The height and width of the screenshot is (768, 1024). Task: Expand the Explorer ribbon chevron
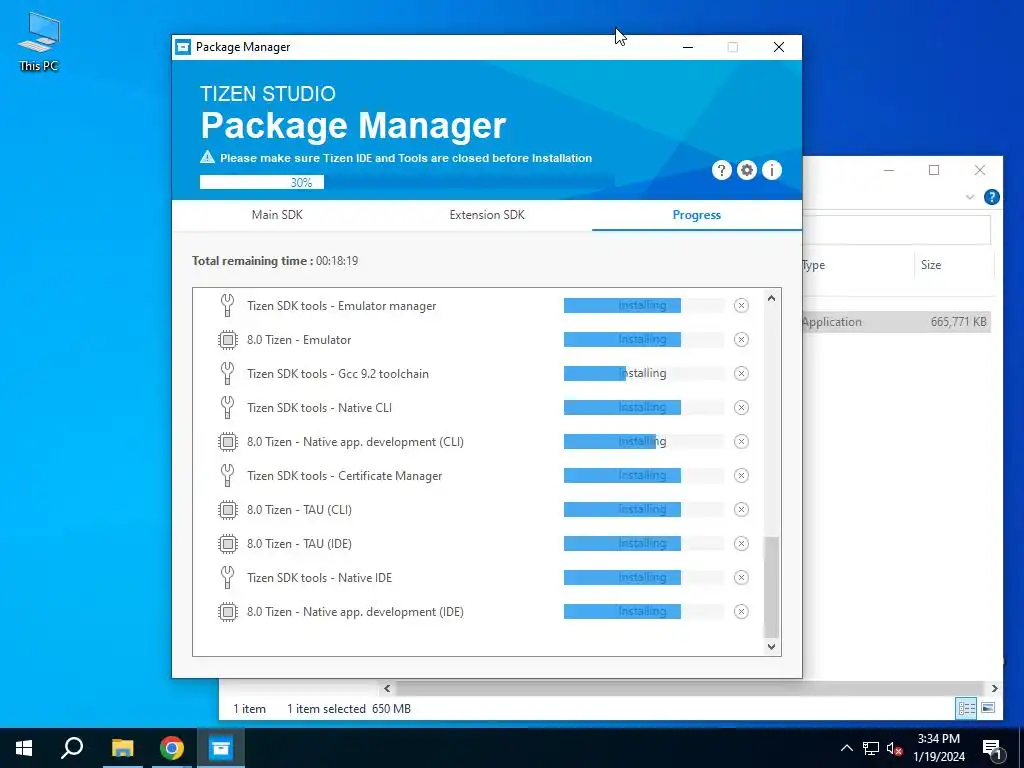pos(970,197)
